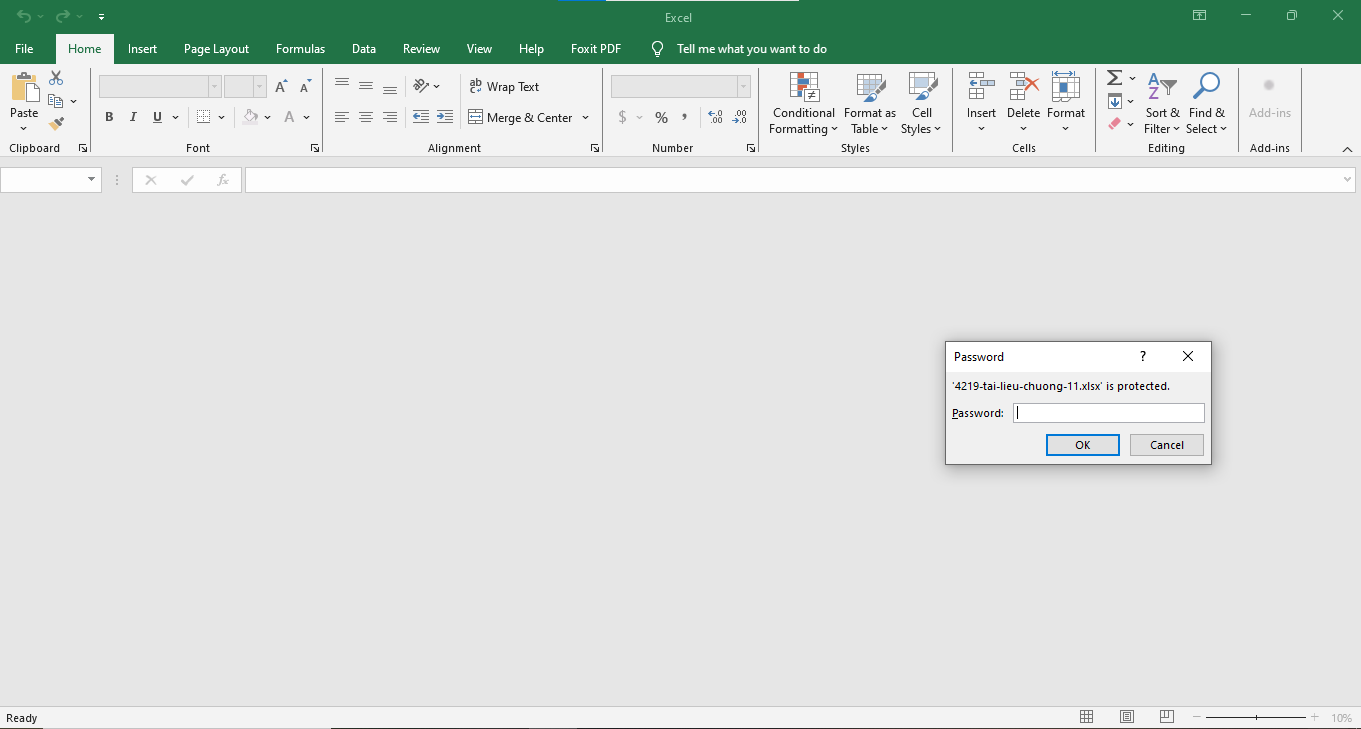Open the Ribbon Display Options button
Screen dimensions: 1361x729
(x=1199, y=16)
